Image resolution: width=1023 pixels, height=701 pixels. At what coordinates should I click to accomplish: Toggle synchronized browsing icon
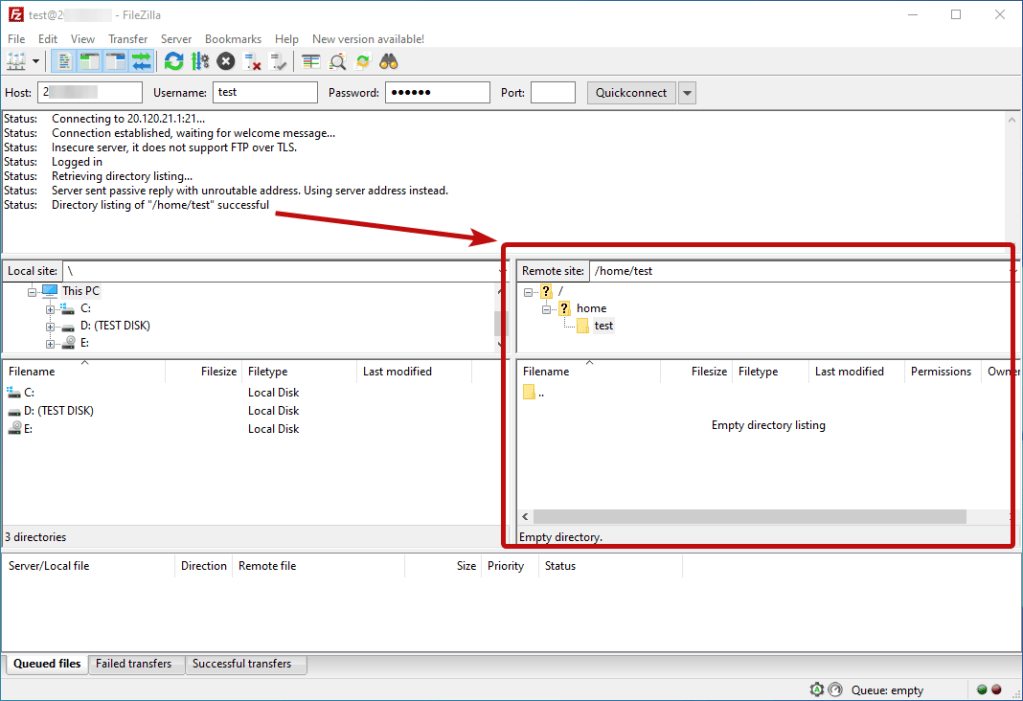[363, 62]
